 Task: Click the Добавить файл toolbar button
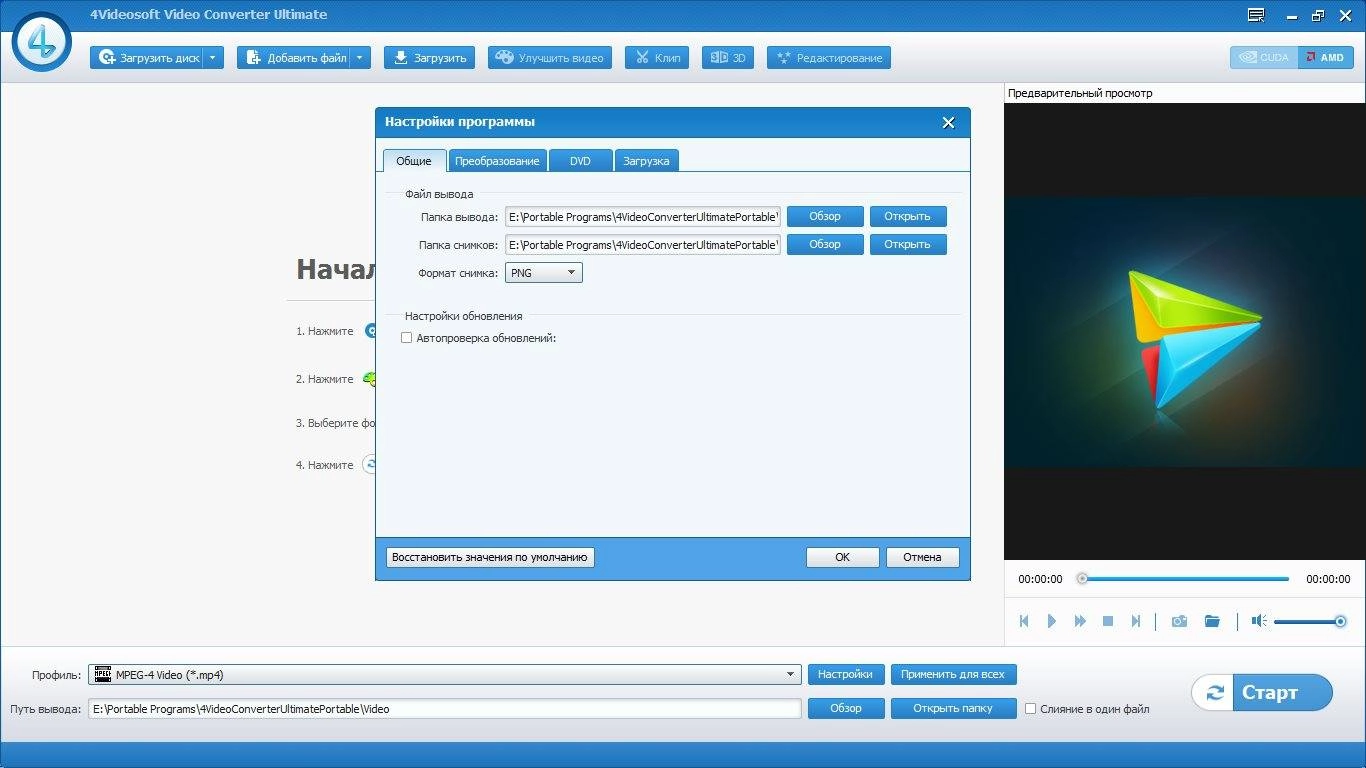coord(295,58)
